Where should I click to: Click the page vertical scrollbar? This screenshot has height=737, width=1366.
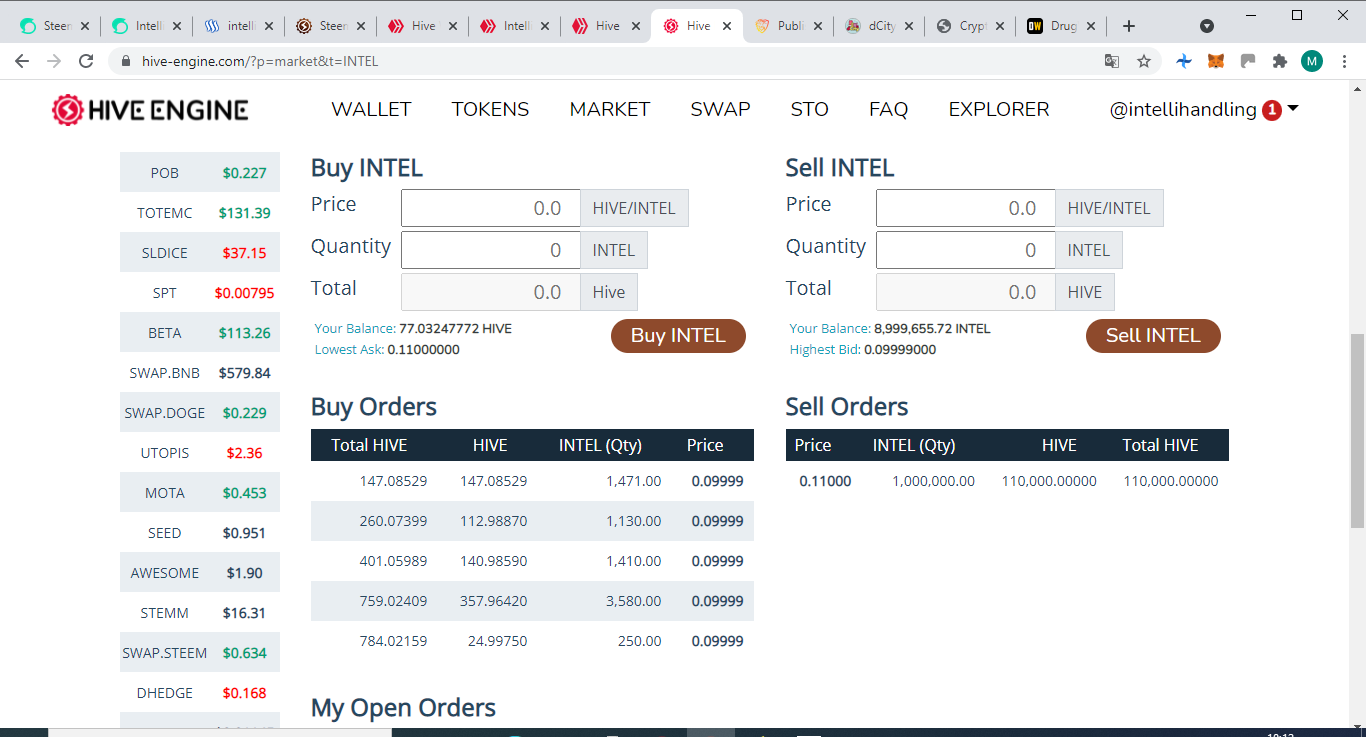pyautogui.click(x=1357, y=430)
